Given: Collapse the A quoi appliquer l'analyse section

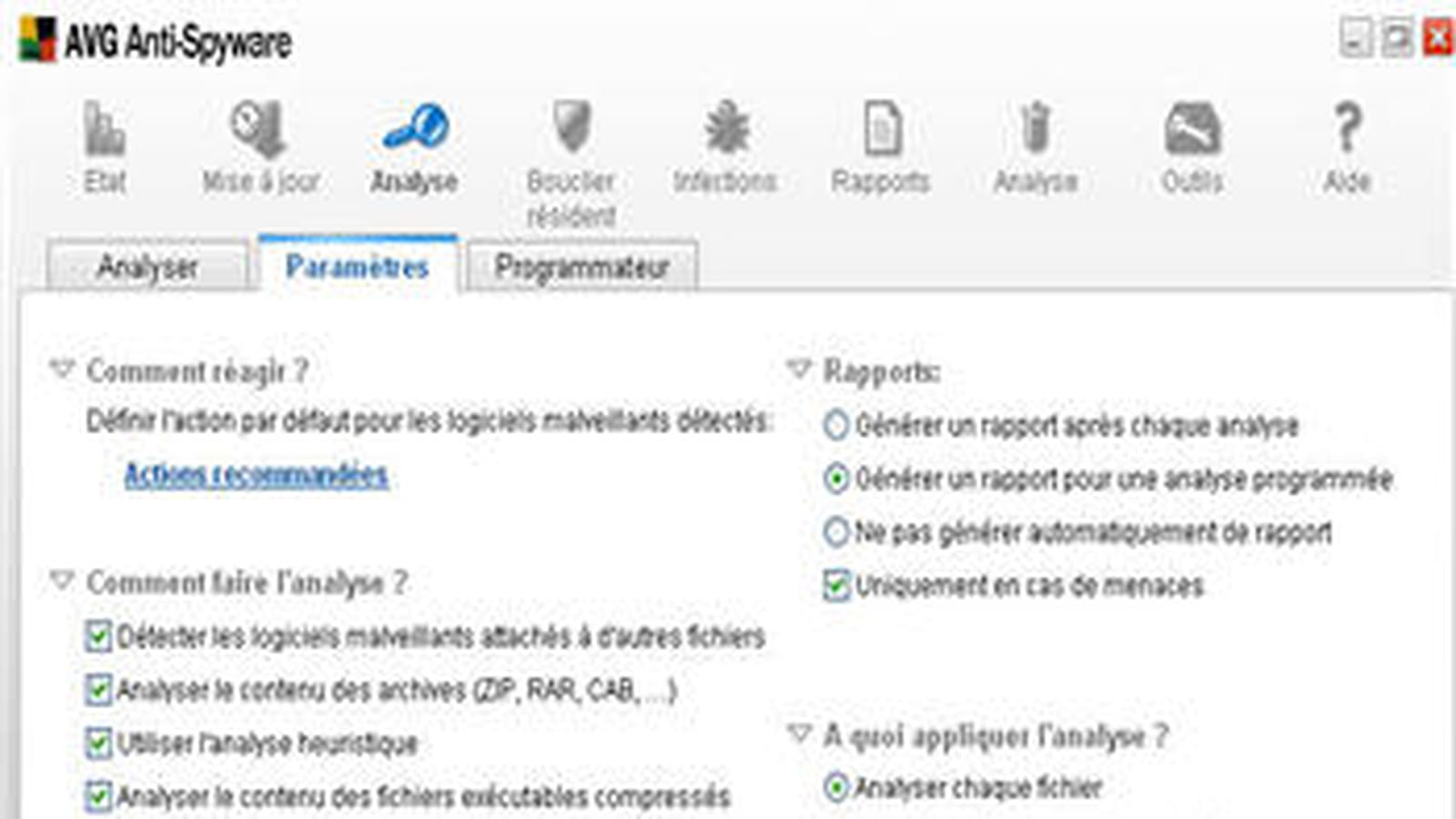Looking at the screenshot, I should pyautogui.click(x=799, y=733).
